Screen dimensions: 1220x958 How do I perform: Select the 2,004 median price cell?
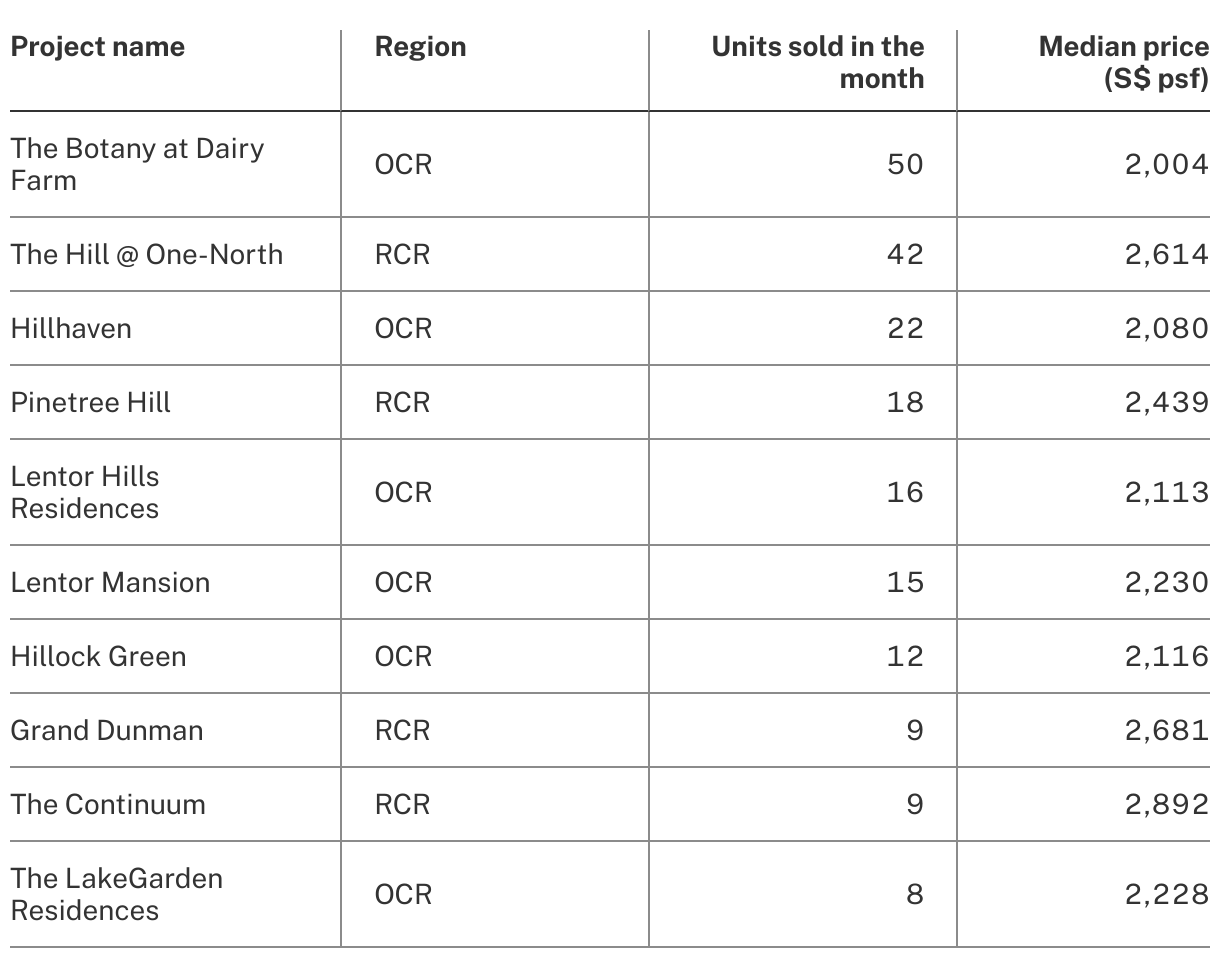click(x=1166, y=164)
